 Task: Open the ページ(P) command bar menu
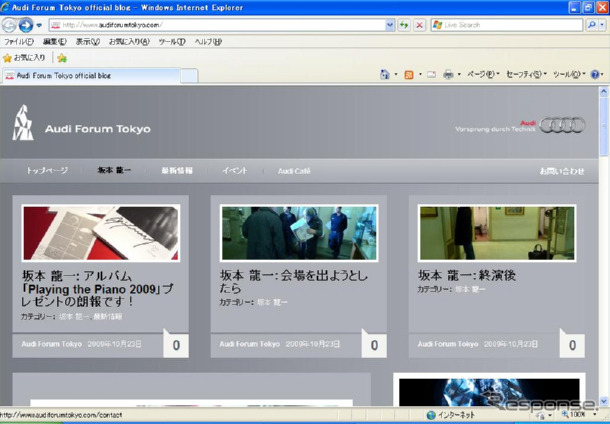(x=483, y=74)
